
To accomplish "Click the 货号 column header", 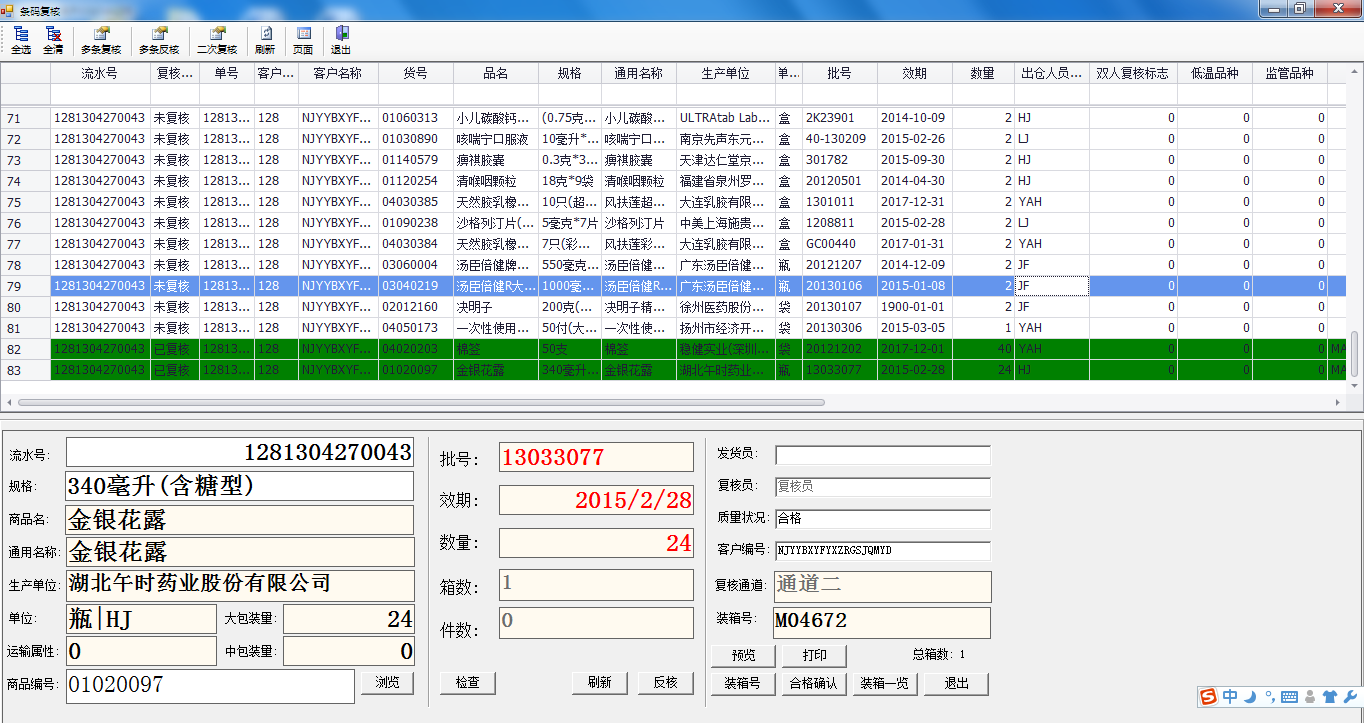I will click(415, 73).
